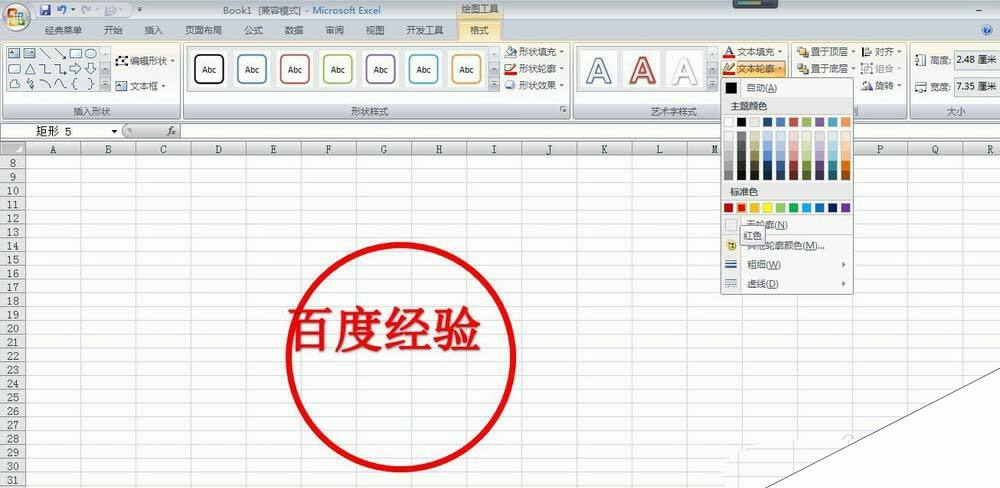Switch to the 数据 tab
The image size is (1000, 488).
(x=294, y=30)
